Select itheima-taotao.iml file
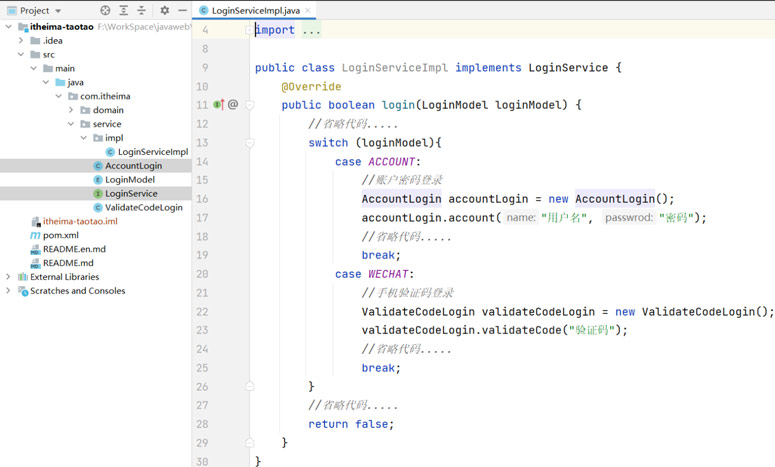 point(80,221)
